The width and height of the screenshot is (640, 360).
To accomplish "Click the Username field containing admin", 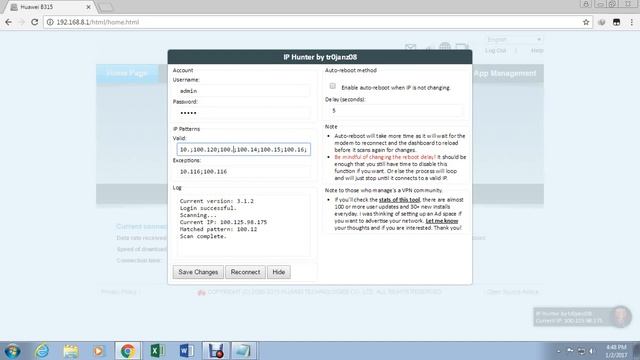I will pyautogui.click(x=244, y=91).
